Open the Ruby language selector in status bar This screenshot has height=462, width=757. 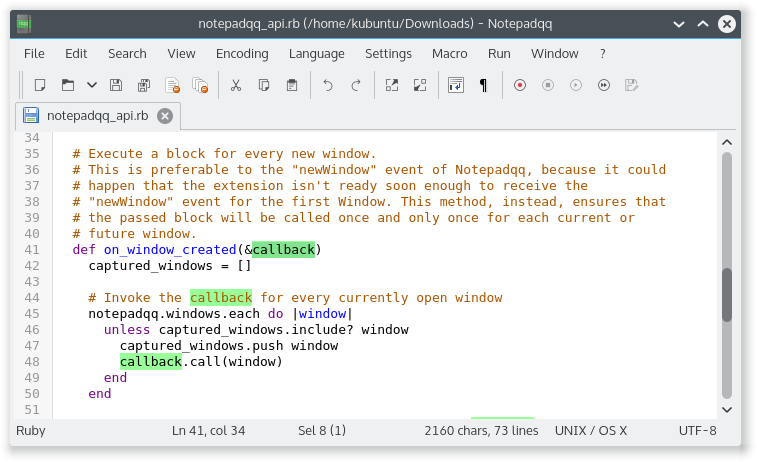click(x=31, y=431)
